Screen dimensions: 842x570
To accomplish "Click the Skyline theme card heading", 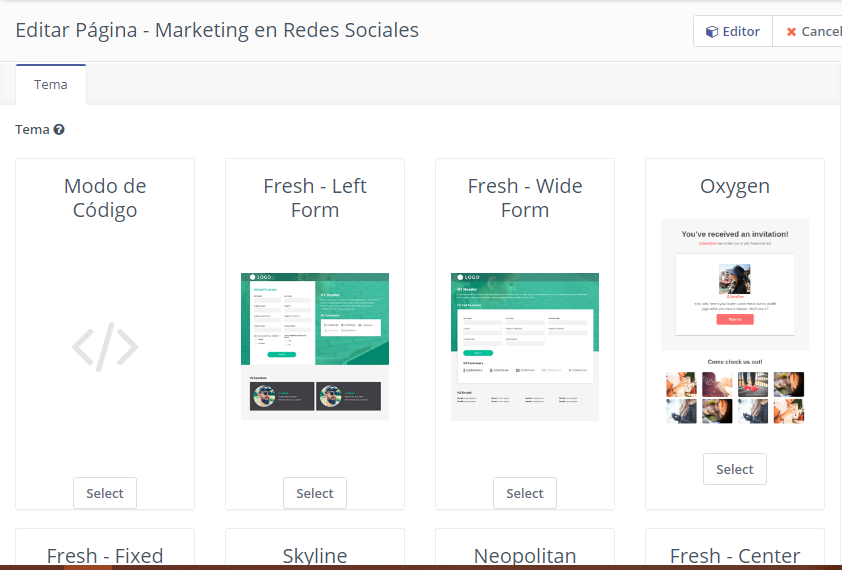I will click(315, 556).
